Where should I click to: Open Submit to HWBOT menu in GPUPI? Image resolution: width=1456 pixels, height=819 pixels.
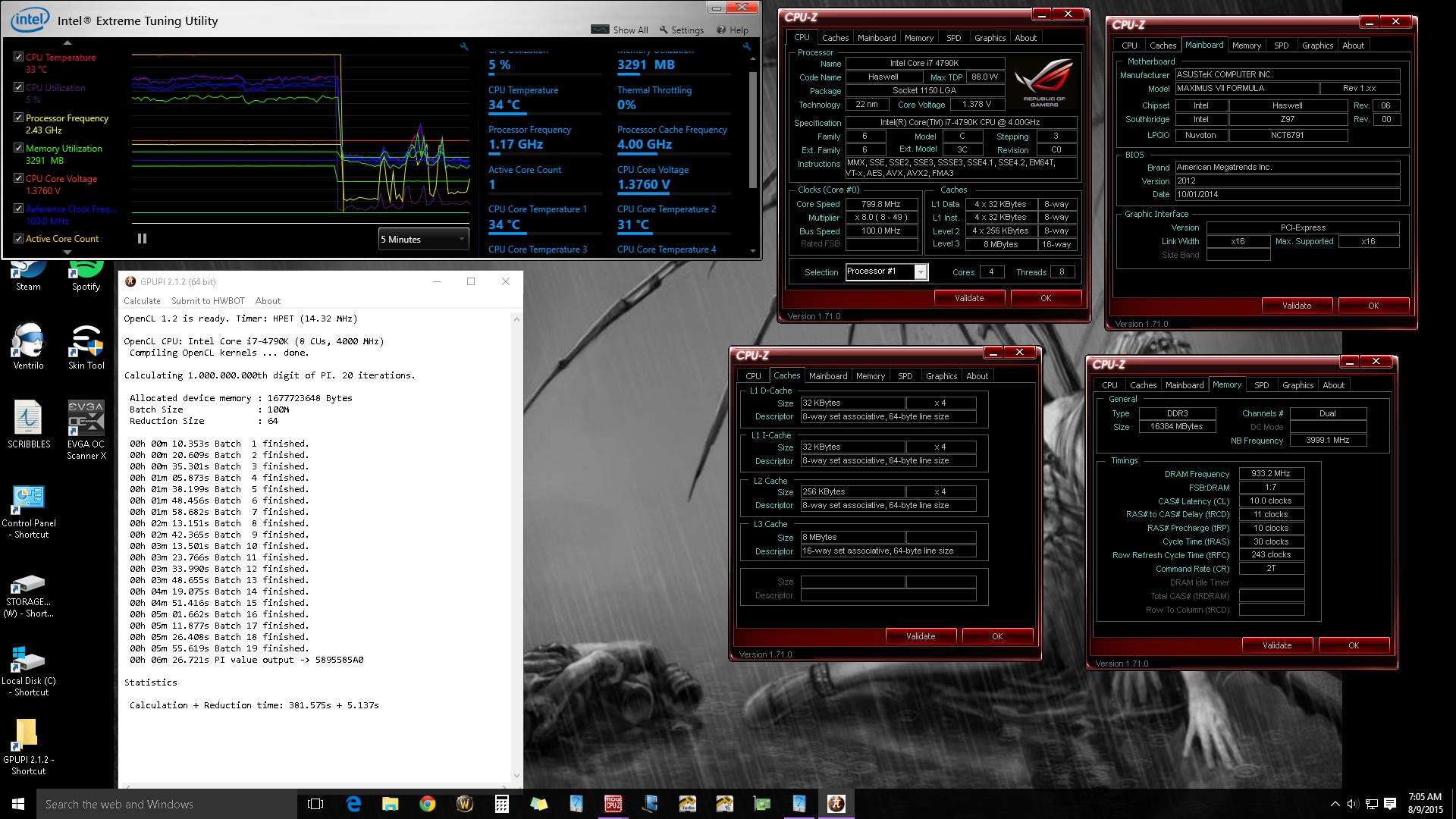[208, 301]
